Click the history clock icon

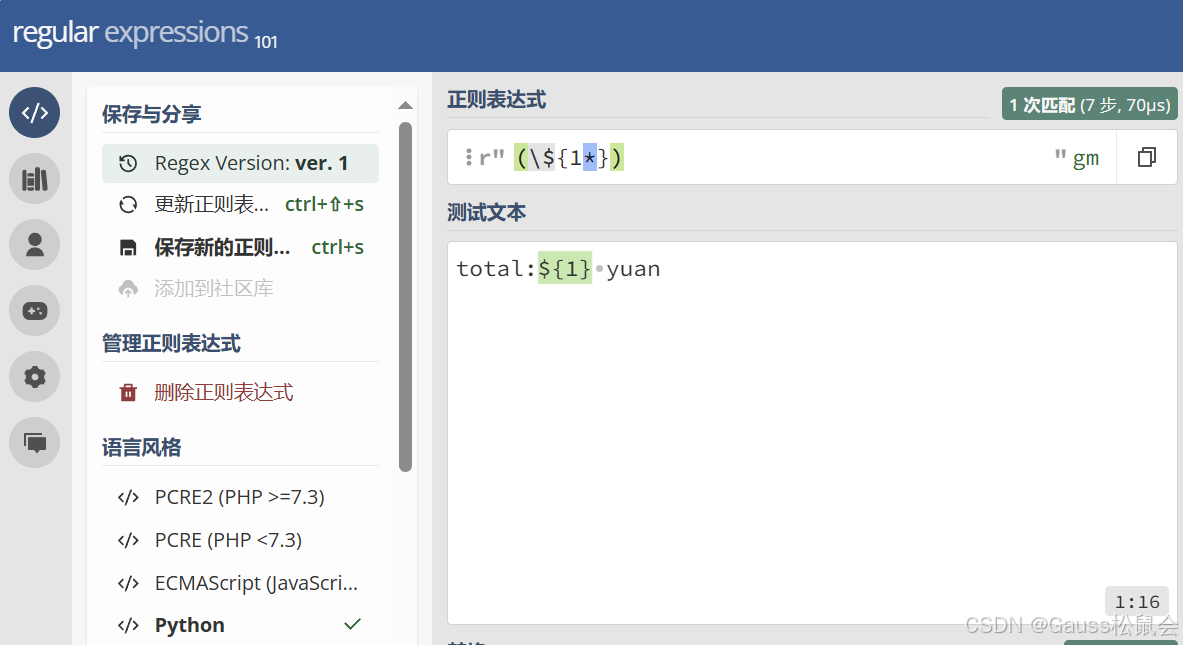pos(128,163)
